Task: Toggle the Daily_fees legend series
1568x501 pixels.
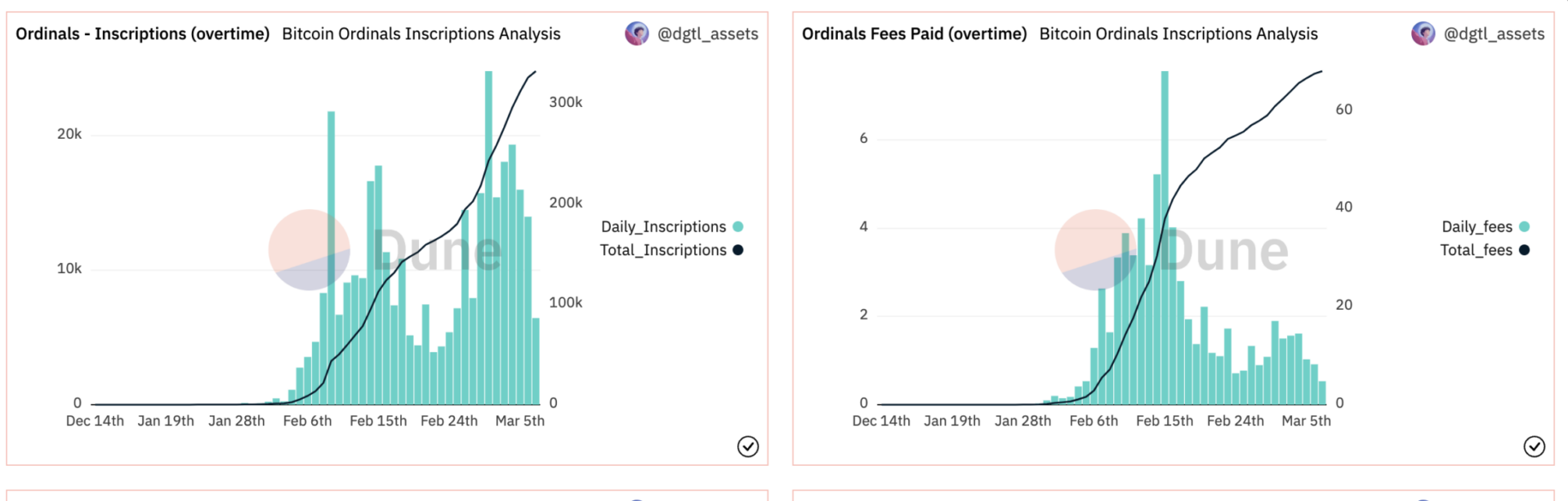Action: click(1477, 226)
